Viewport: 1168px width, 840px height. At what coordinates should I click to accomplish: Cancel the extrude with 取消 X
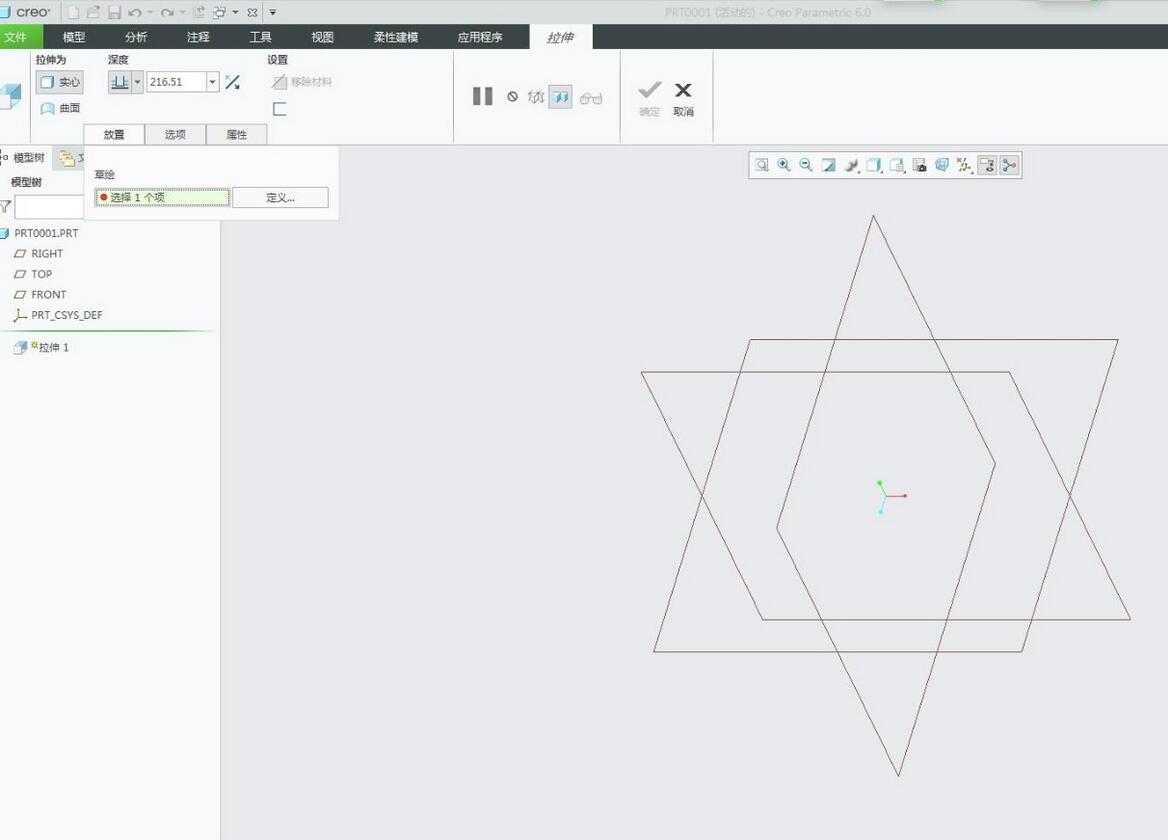(683, 98)
